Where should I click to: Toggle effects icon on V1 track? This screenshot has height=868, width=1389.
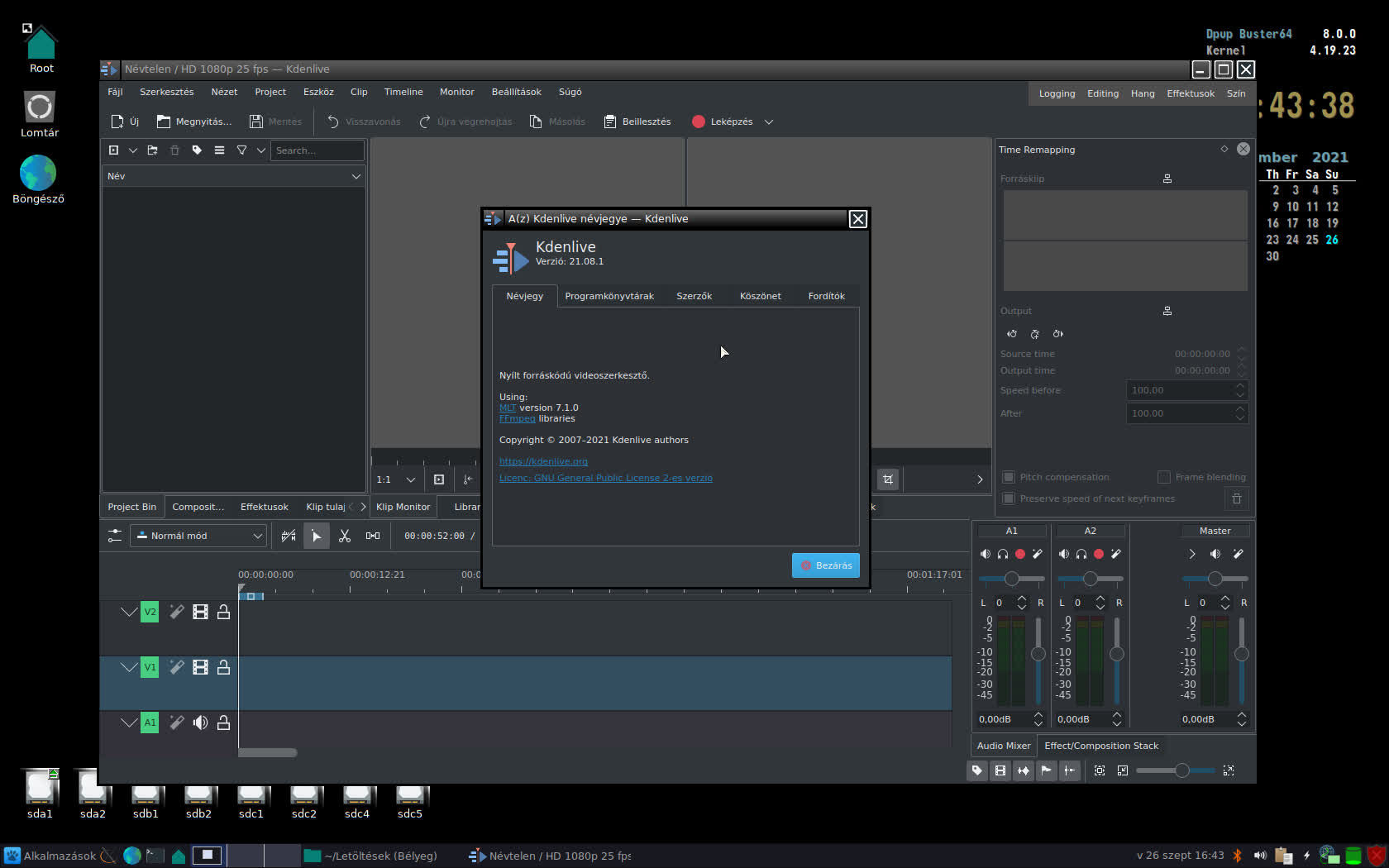(176, 667)
